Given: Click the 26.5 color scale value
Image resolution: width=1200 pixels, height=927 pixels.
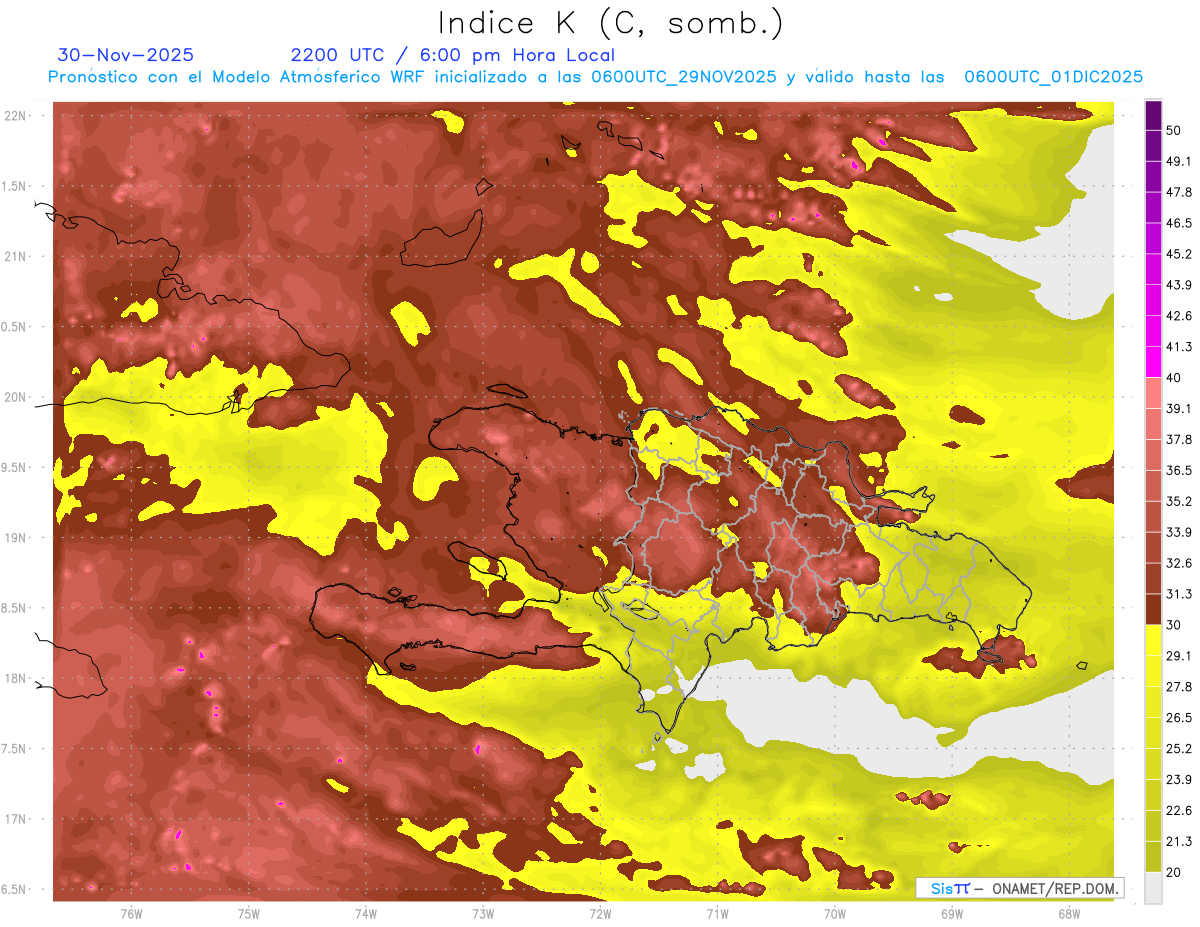Looking at the screenshot, I should pos(1179,717).
